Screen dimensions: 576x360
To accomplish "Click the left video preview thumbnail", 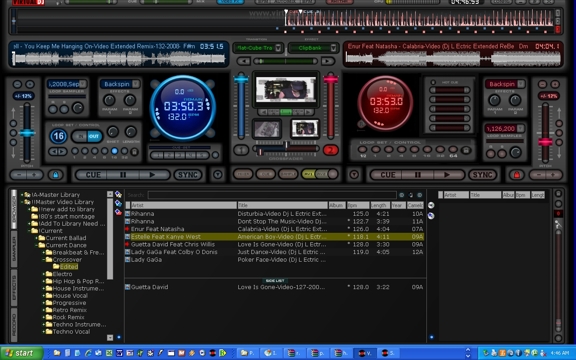I will (x=267, y=129).
